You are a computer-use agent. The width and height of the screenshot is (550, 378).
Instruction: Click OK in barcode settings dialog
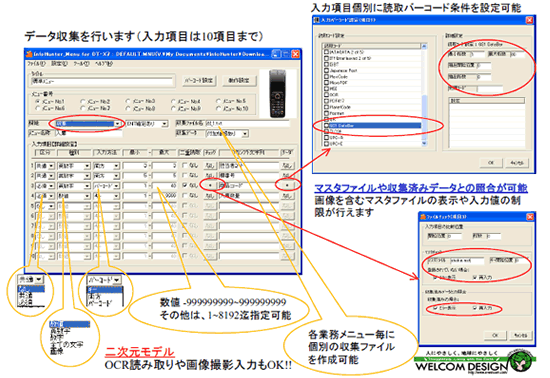(x=491, y=163)
